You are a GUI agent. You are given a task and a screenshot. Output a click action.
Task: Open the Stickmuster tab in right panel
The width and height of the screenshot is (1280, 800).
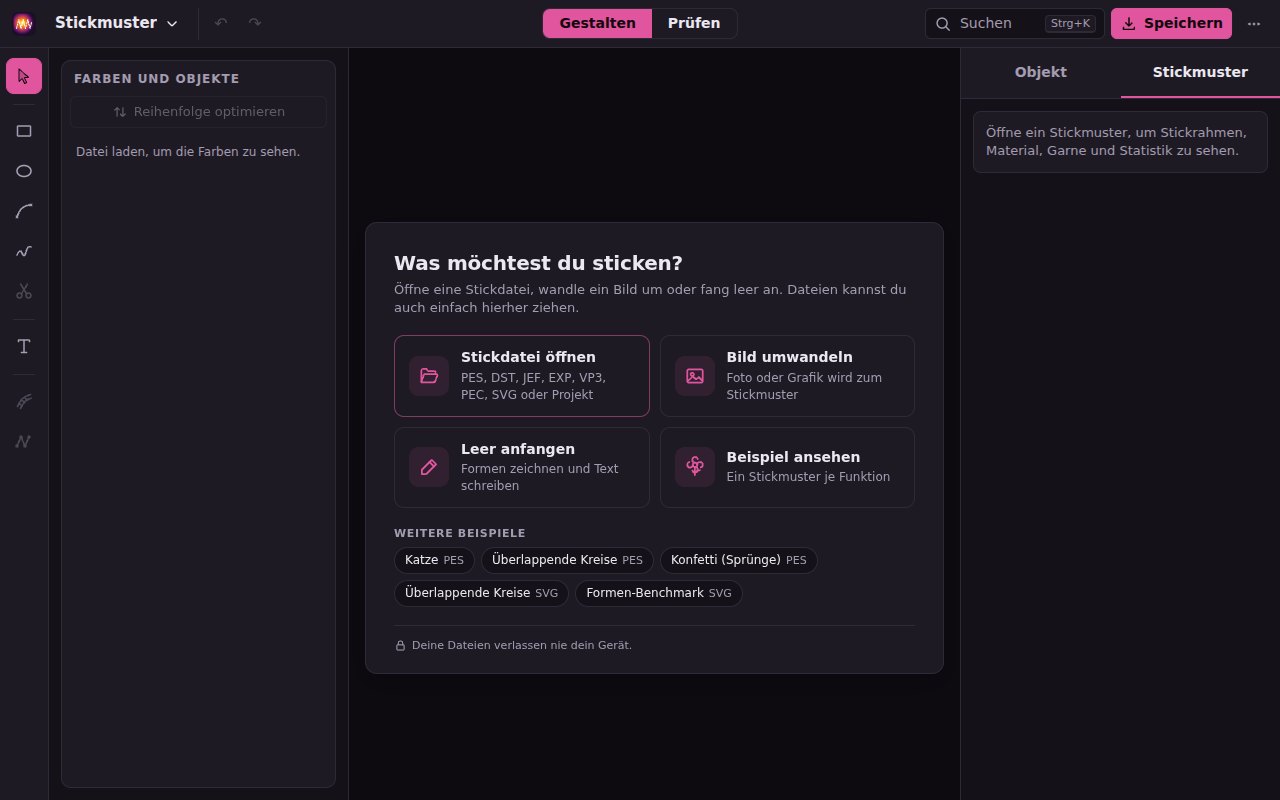pos(1200,73)
